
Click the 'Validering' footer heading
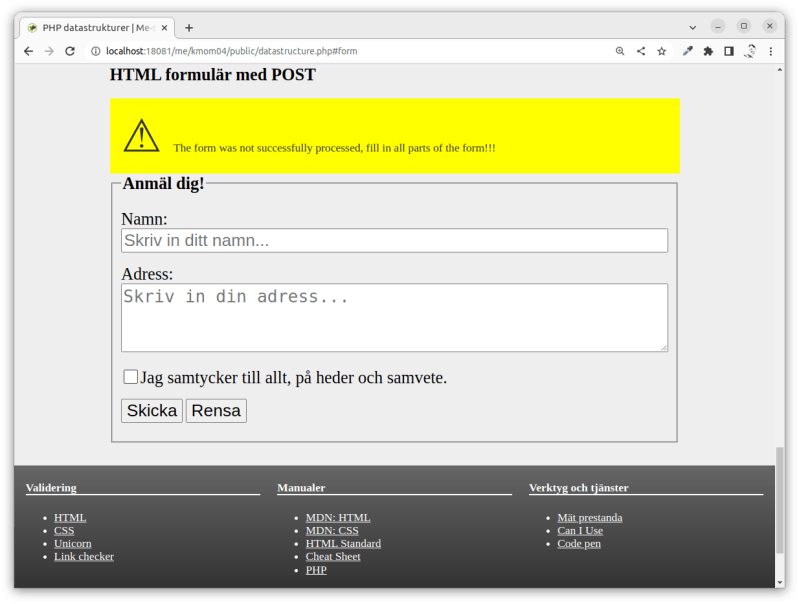tap(51, 488)
